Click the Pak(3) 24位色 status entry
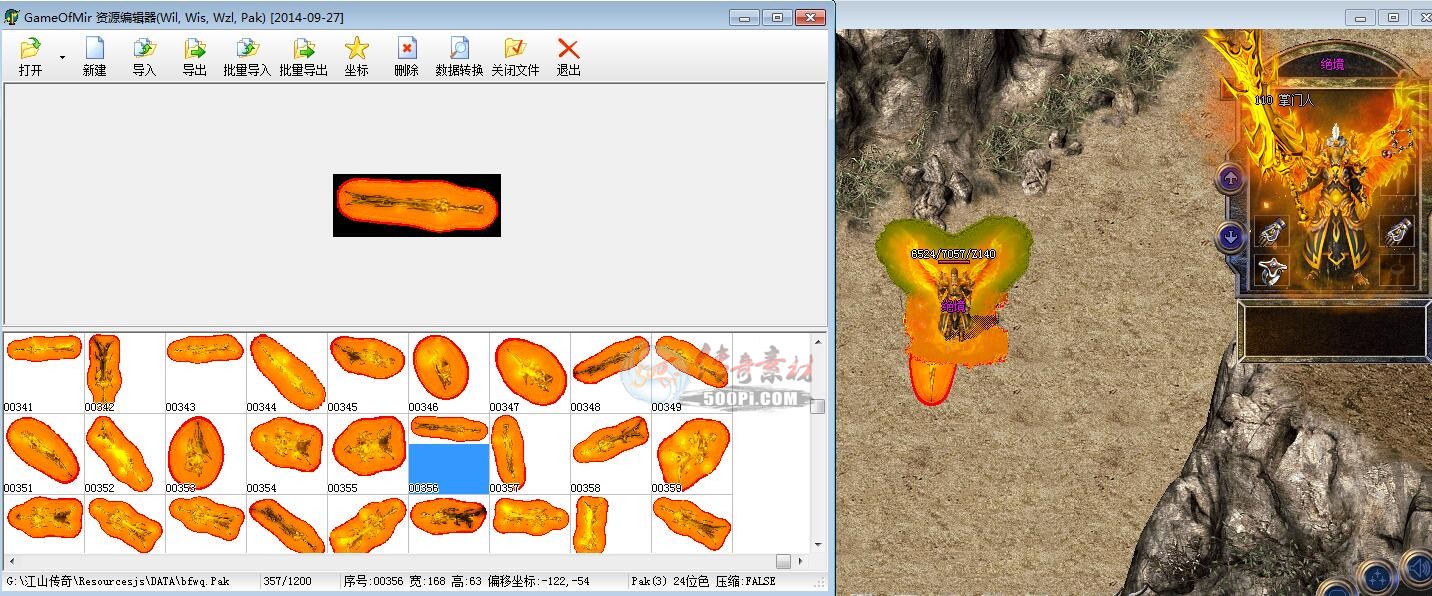1432x596 pixels. [x=670, y=581]
